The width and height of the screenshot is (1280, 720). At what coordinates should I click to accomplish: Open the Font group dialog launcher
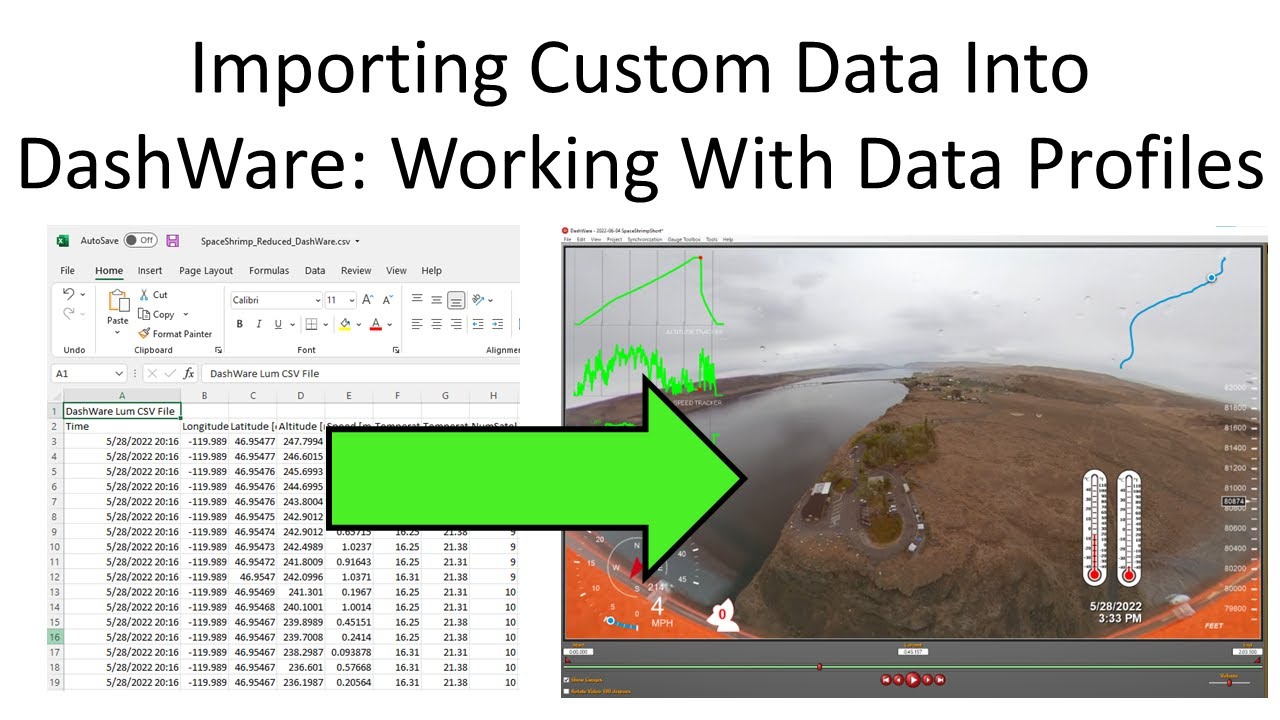[x=396, y=351]
